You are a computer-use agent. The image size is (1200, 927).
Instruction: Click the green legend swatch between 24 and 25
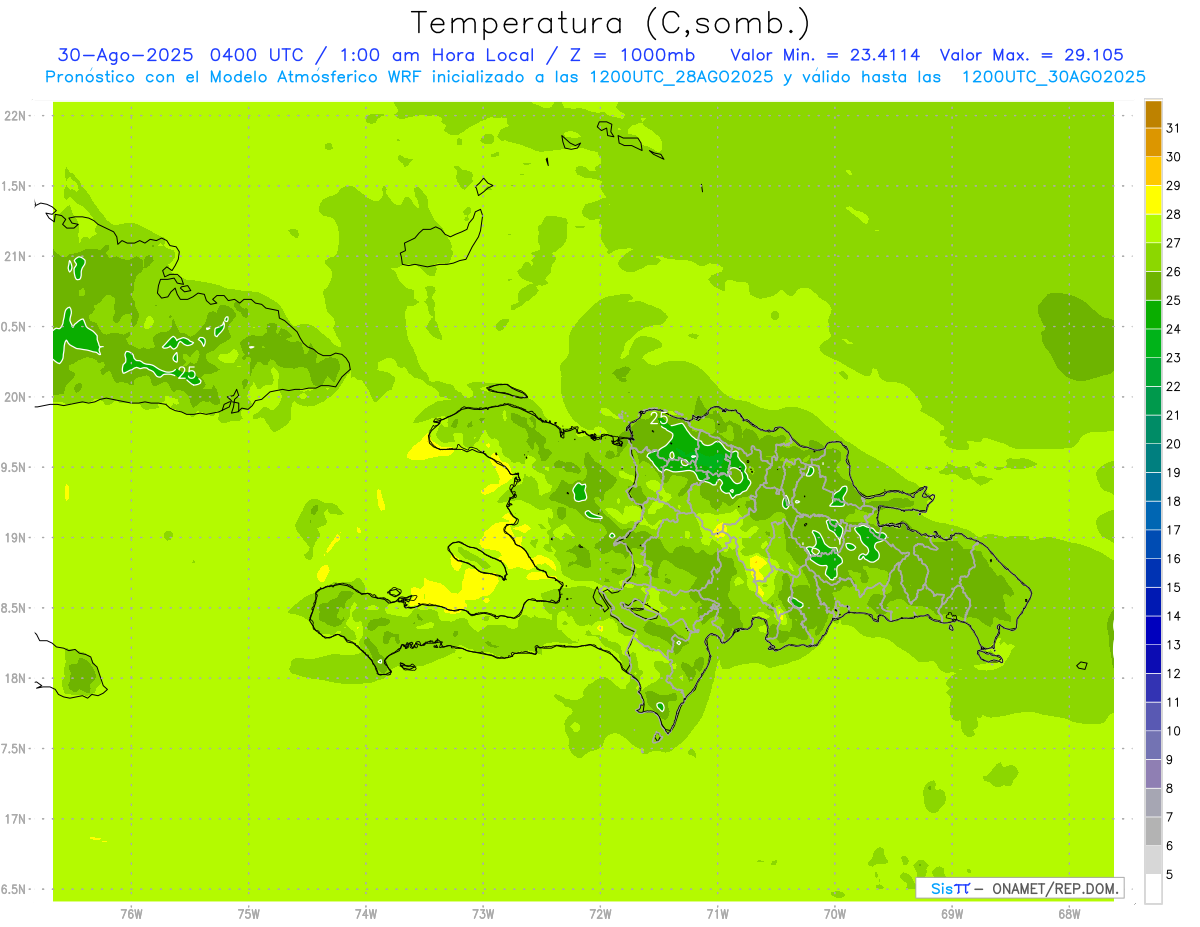click(x=1153, y=315)
